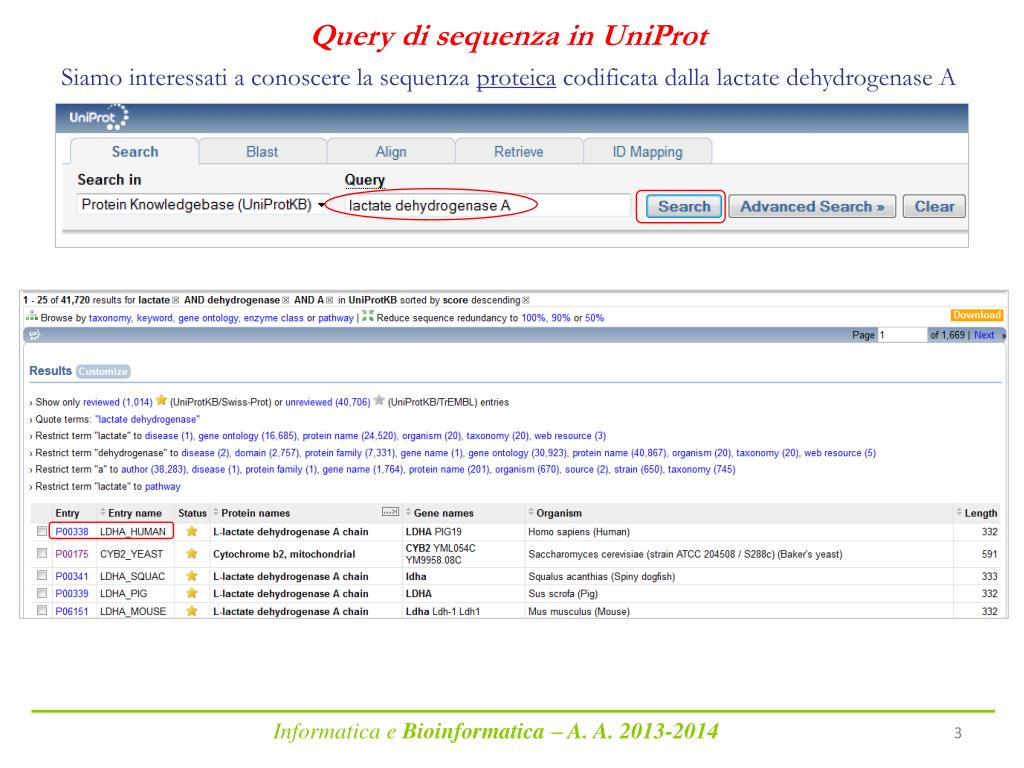Reduce sequence redundancy to 100%

click(x=533, y=318)
